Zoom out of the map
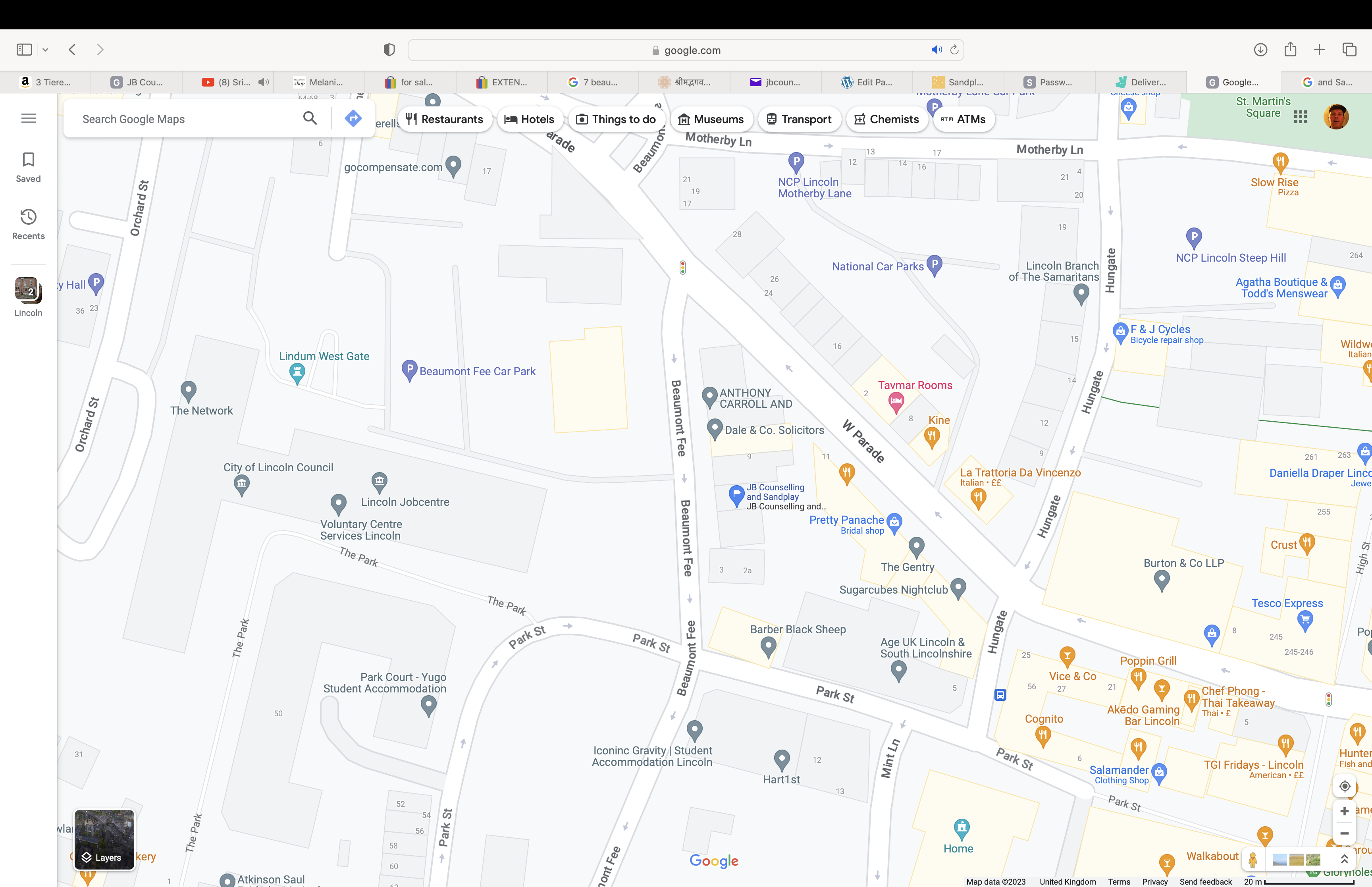 tap(1344, 833)
